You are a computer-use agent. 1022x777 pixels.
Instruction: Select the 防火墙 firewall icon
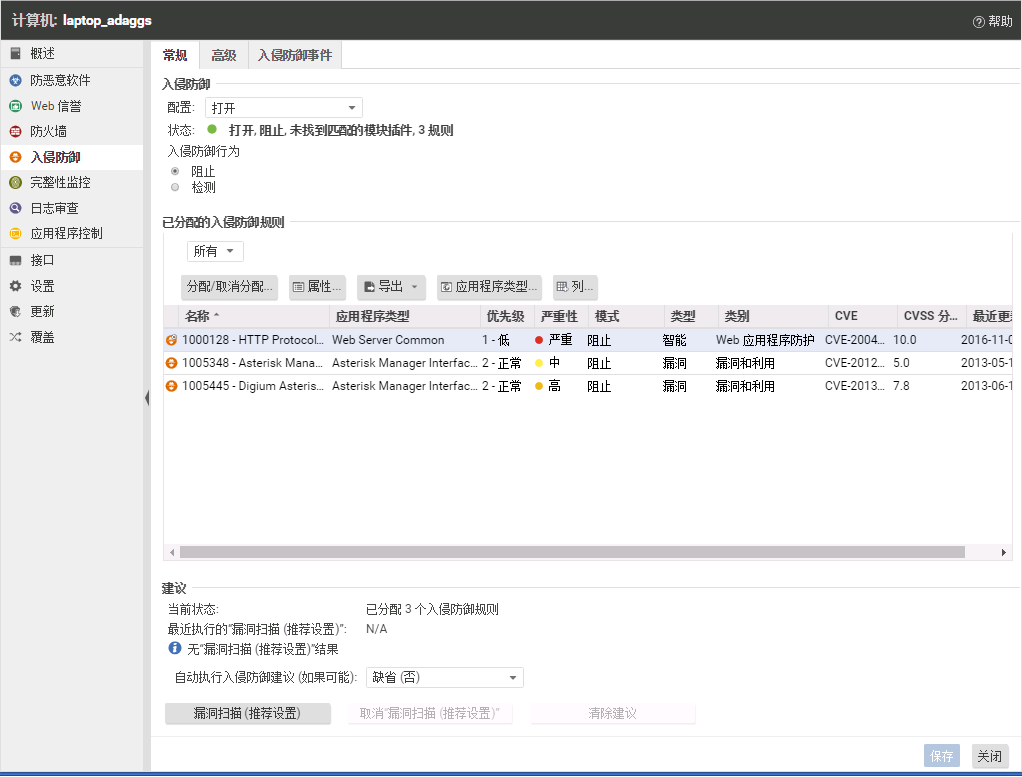pyautogui.click(x=15, y=131)
